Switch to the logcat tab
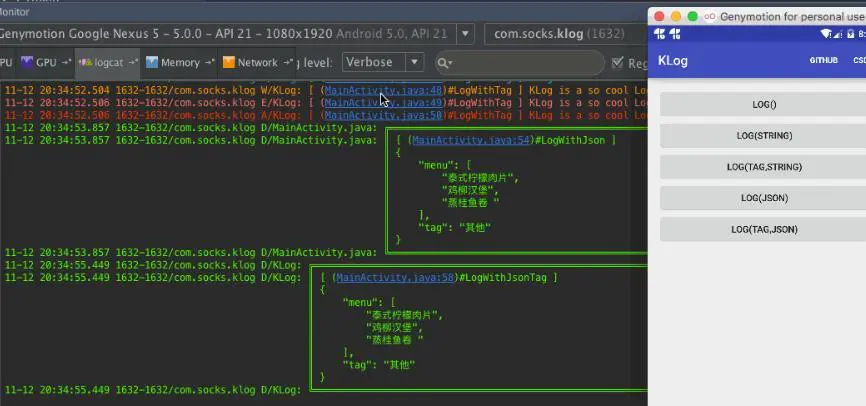The height and width of the screenshot is (406, 866). coord(108,62)
